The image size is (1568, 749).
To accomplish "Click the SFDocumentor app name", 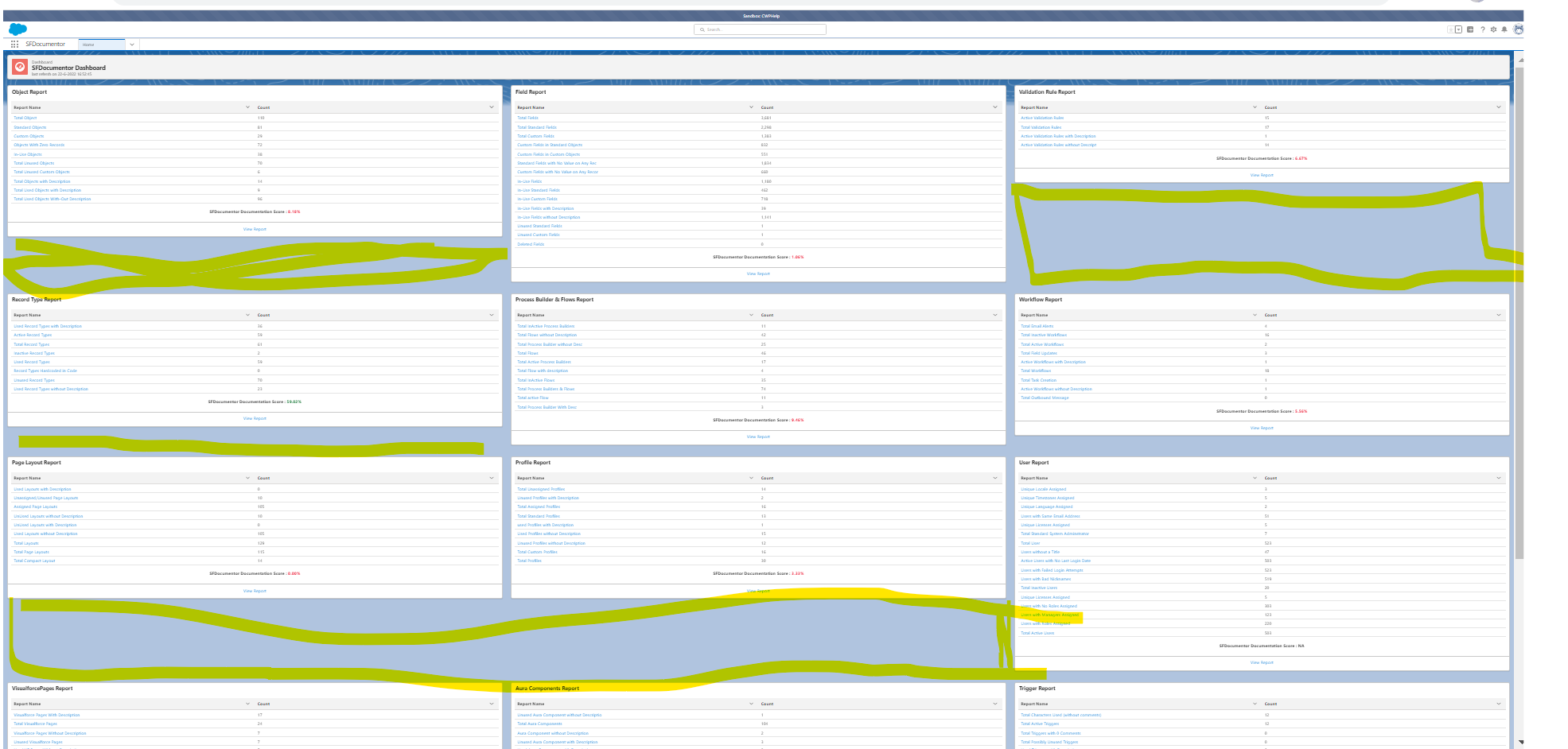I will [x=46, y=44].
